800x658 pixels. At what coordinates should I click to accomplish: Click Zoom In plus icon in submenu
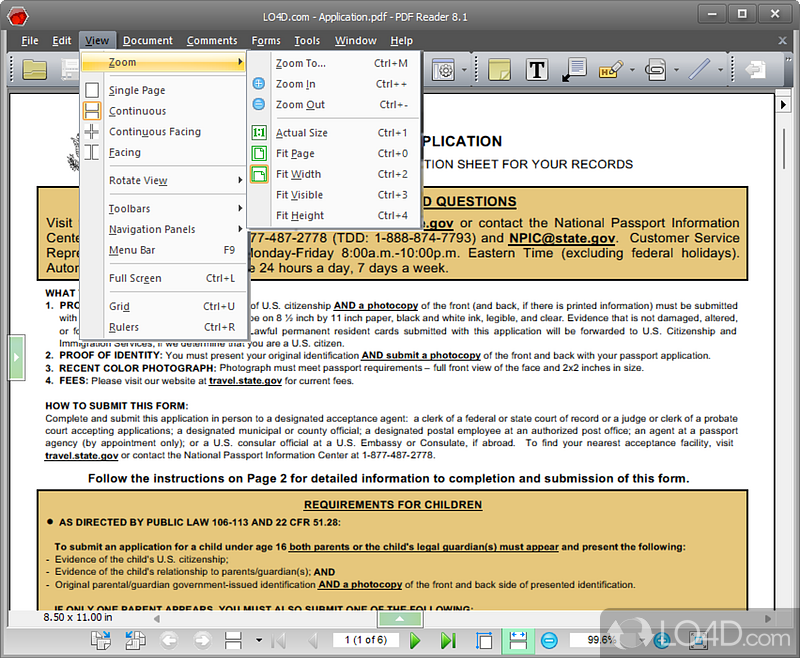click(x=259, y=83)
